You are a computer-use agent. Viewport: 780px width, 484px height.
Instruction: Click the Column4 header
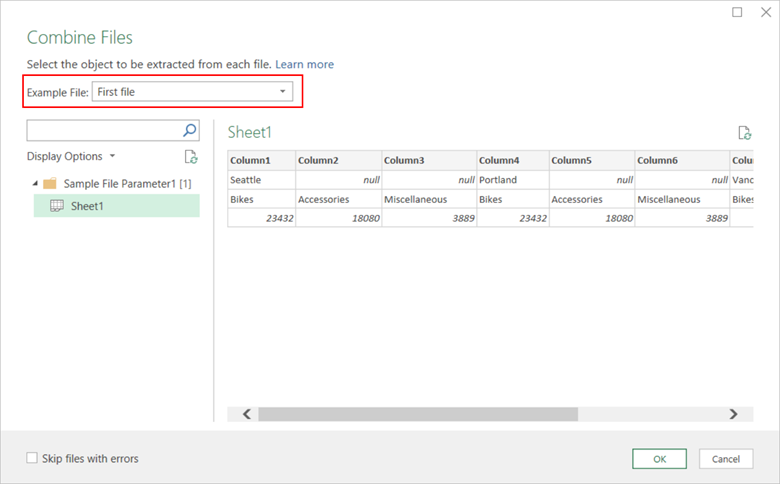(x=513, y=160)
